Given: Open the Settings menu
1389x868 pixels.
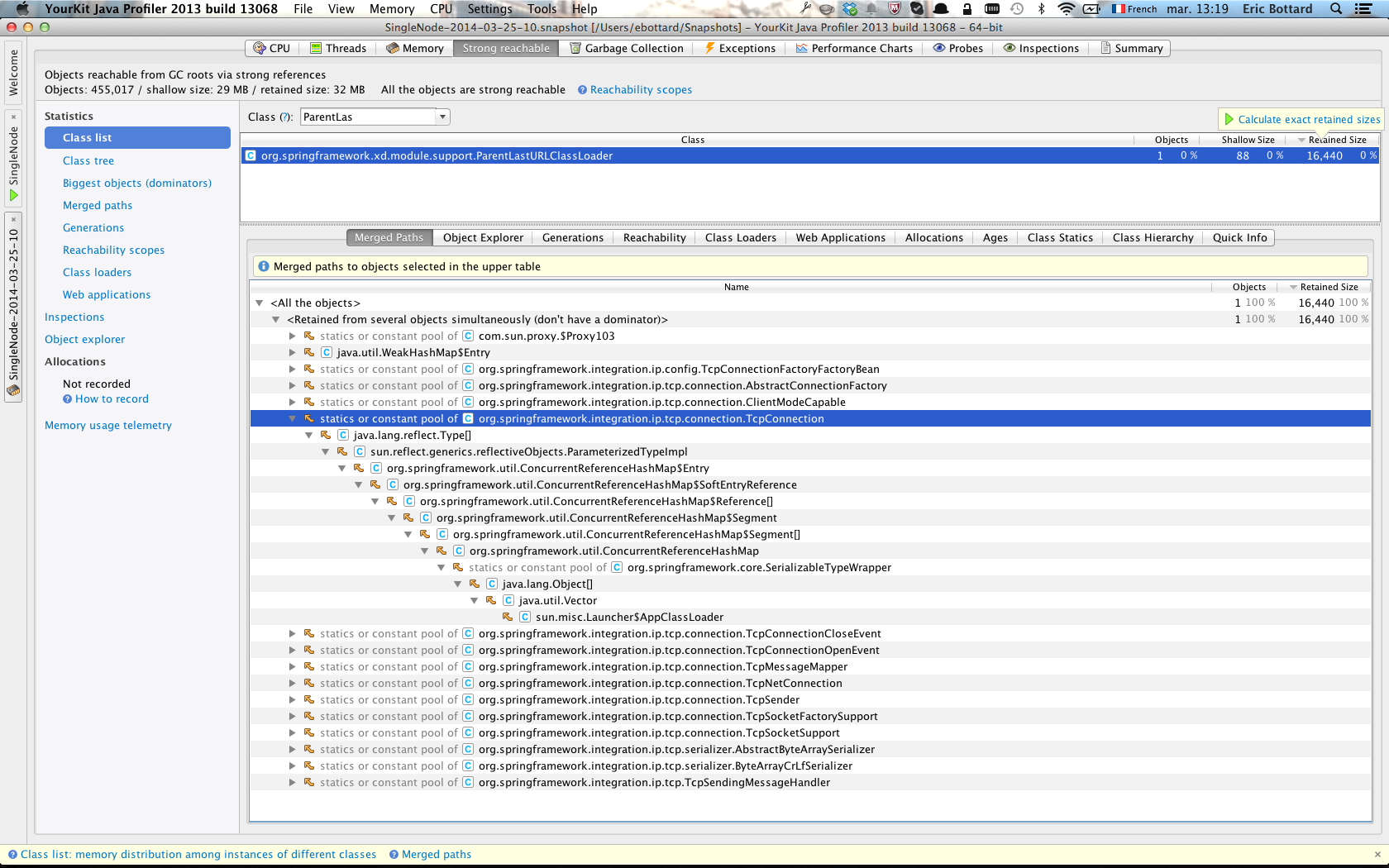Looking at the screenshot, I should tap(489, 9).
